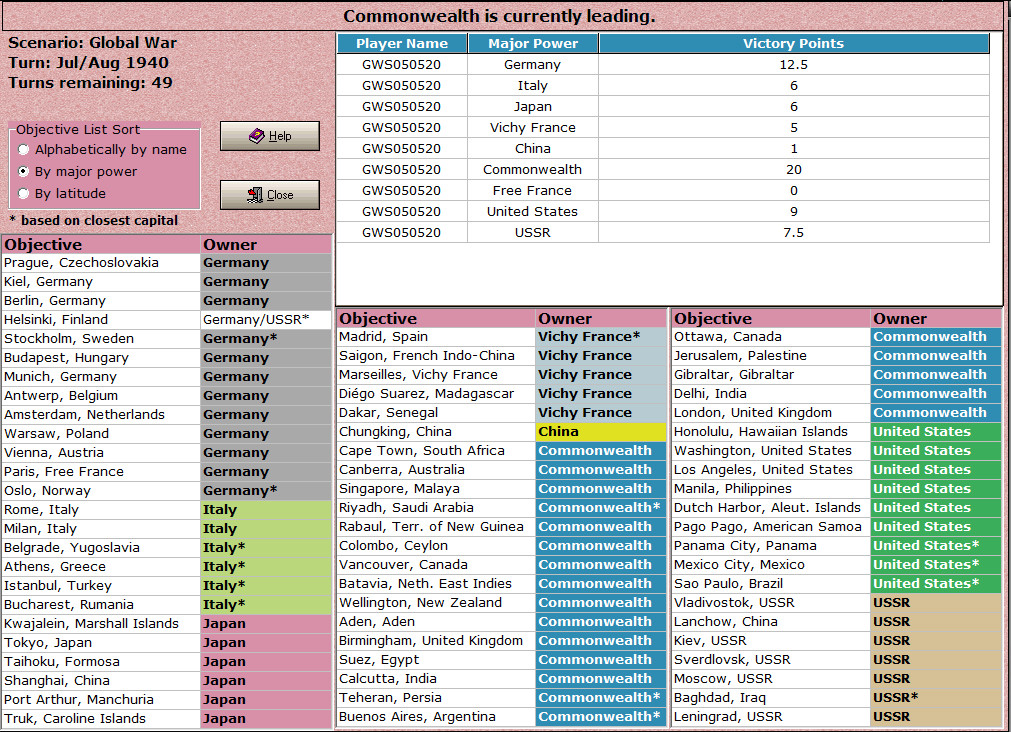
Task: Click the Tokyo, Japan objective
Action: pyautogui.click(x=101, y=643)
